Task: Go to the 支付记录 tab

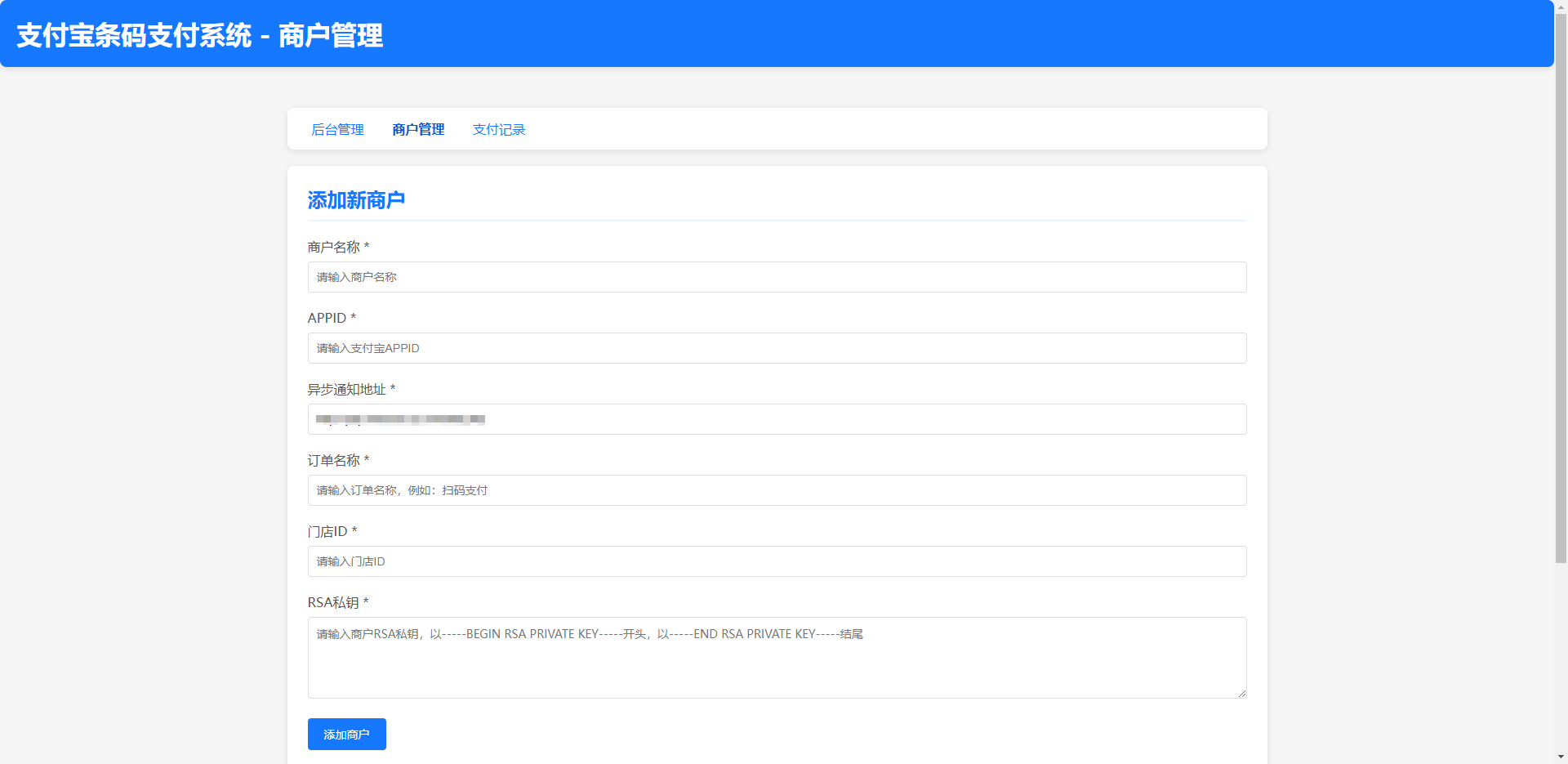Action: tap(498, 129)
